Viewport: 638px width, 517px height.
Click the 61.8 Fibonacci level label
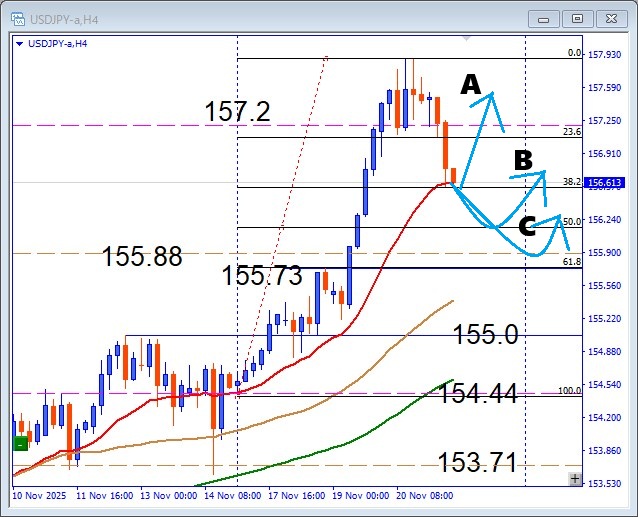[x=572, y=262]
